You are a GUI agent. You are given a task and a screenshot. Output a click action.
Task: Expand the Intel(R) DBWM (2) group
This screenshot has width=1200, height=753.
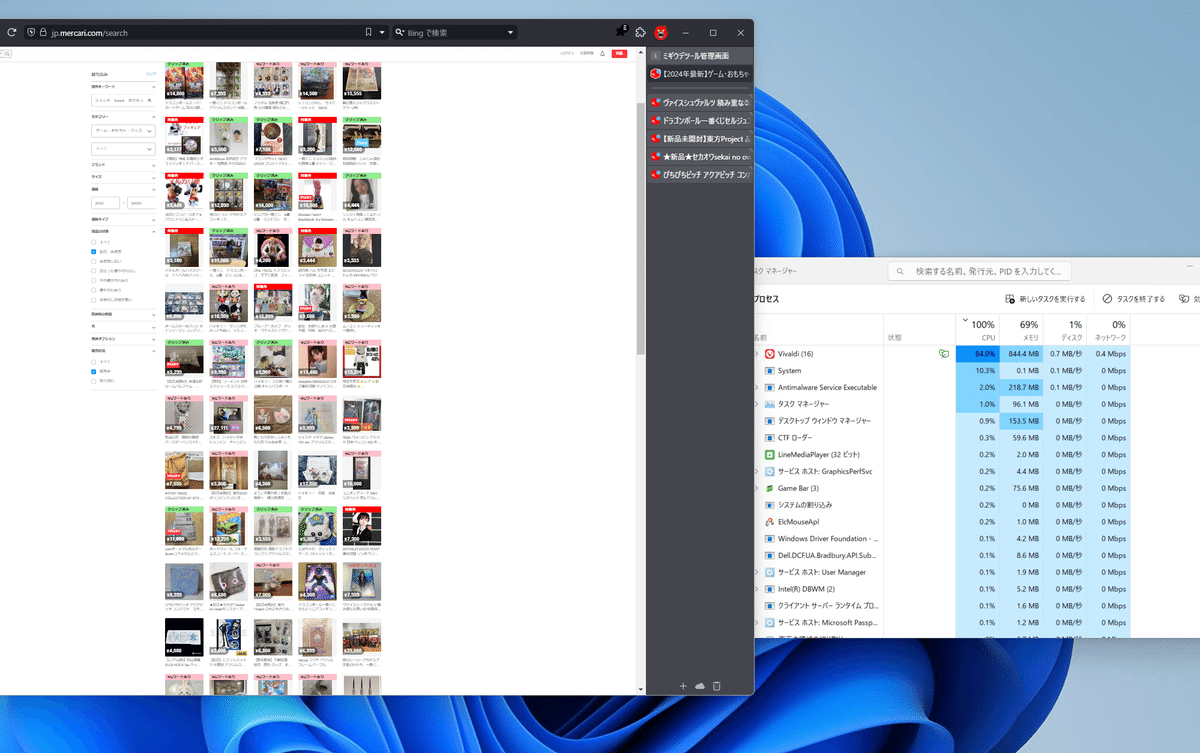click(x=756, y=588)
